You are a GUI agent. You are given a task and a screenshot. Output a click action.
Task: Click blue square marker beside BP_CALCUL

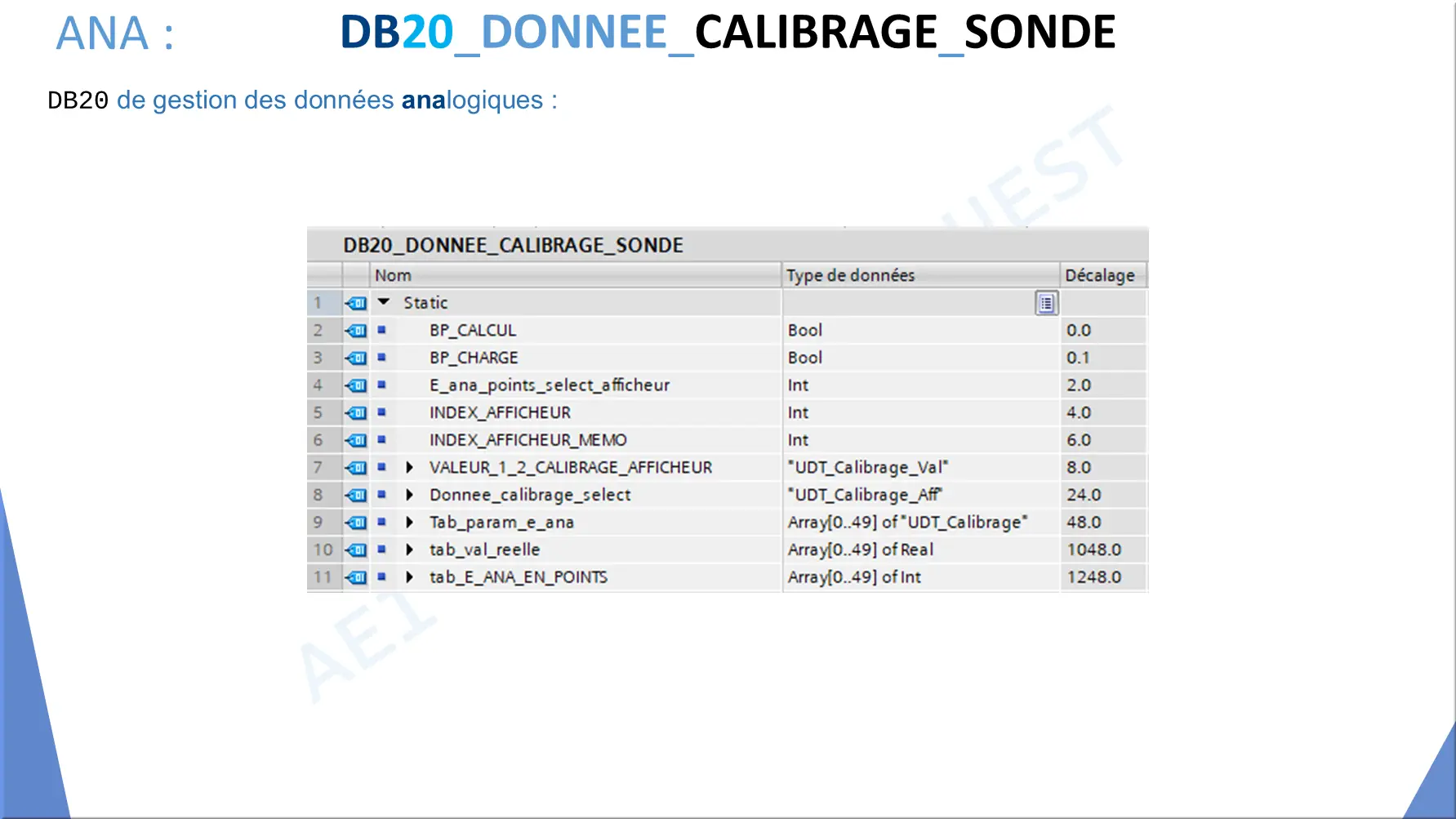click(x=381, y=330)
